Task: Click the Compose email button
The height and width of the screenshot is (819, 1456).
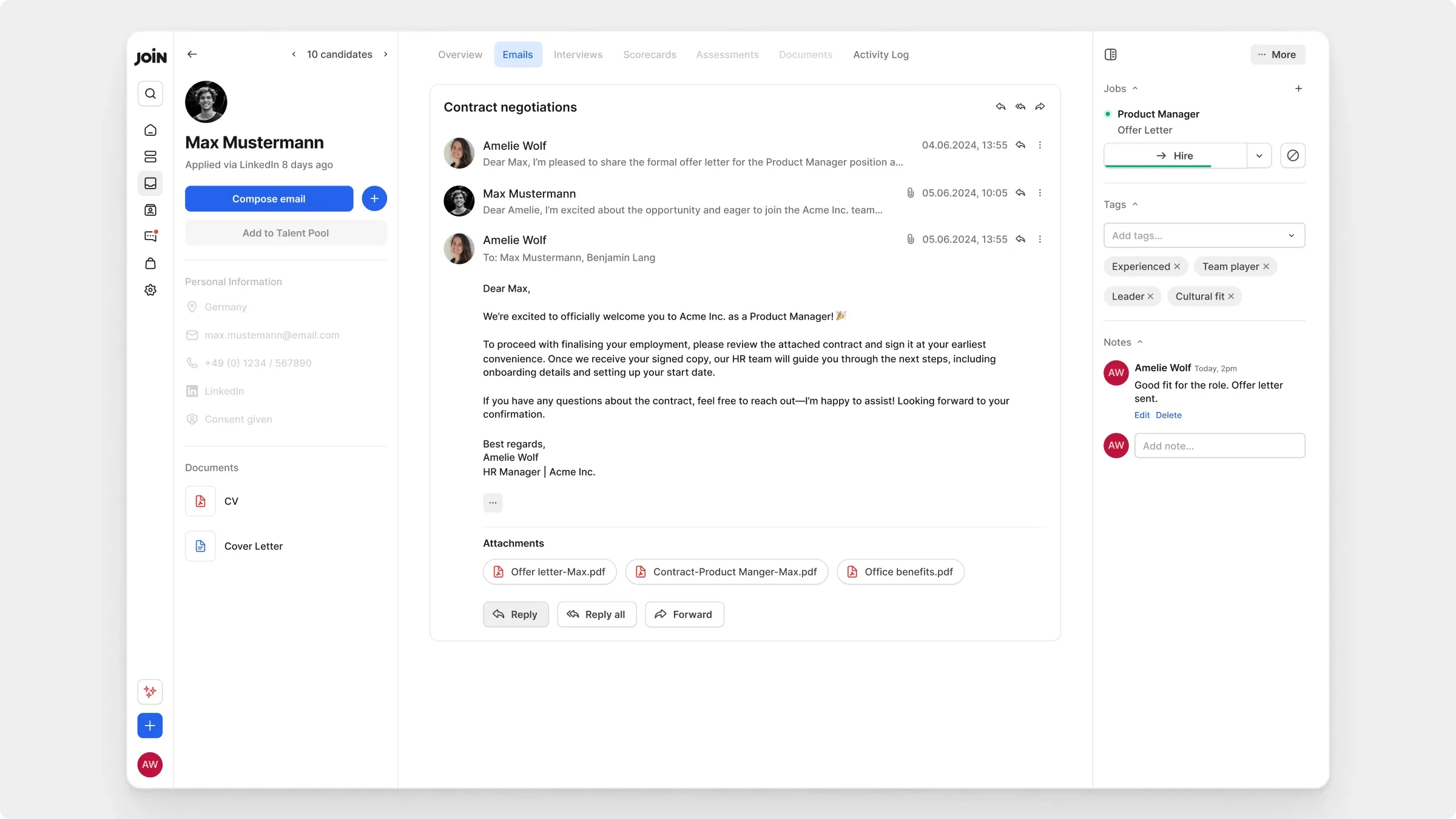Action: pyautogui.click(x=269, y=198)
